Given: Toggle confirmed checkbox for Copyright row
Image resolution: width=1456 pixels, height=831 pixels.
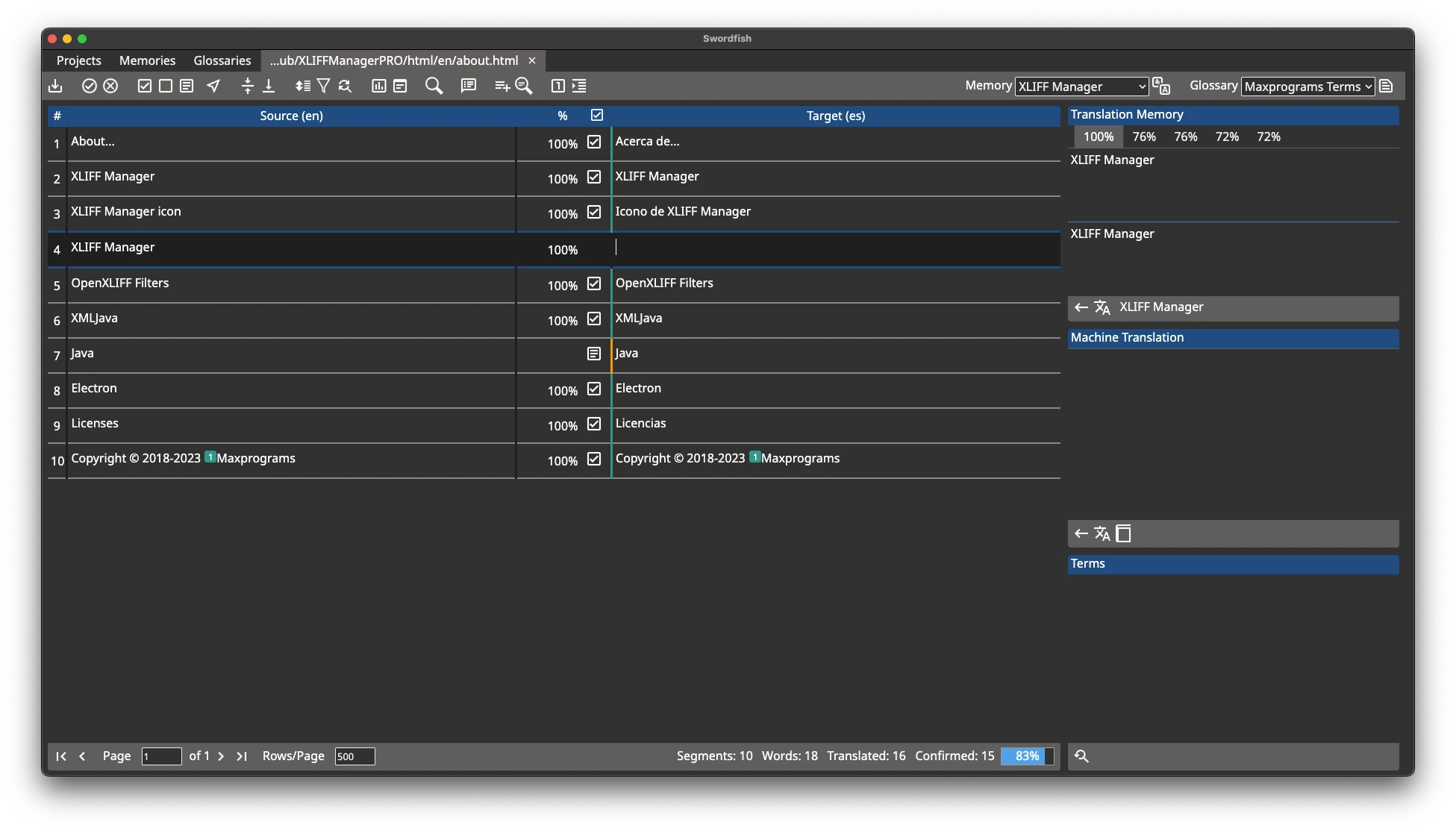Looking at the screenshot, I should coord(594,459).
